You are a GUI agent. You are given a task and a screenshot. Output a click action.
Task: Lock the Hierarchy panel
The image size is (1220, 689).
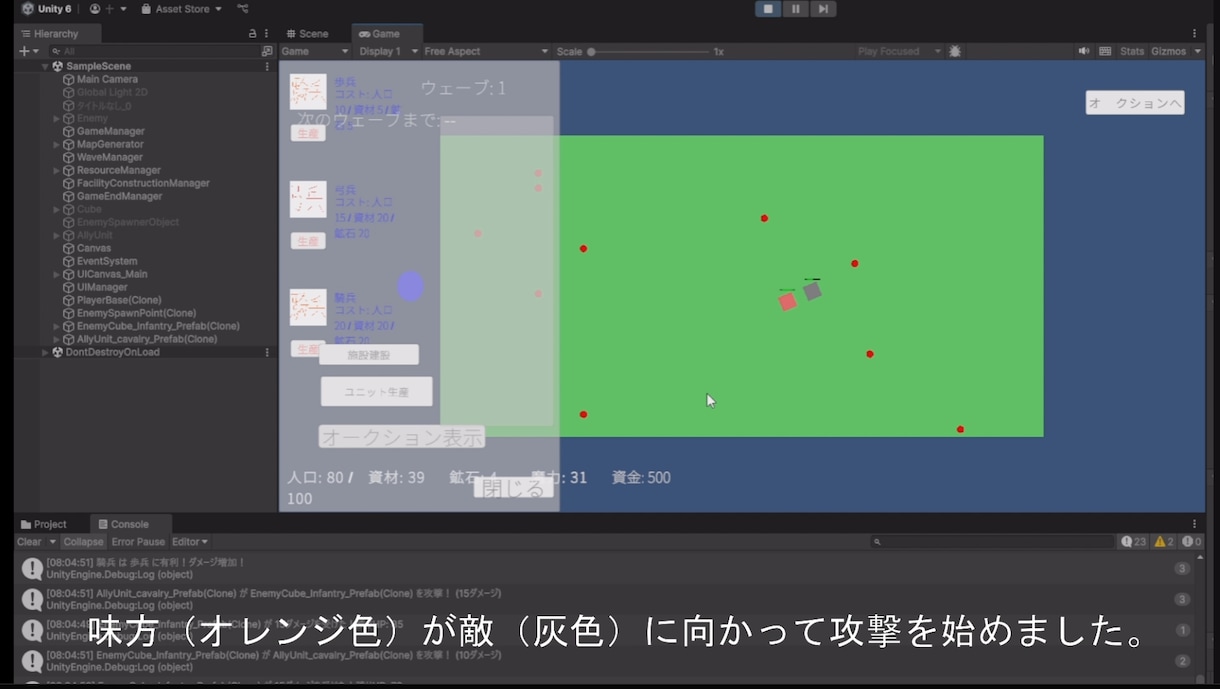click(252, 34)
